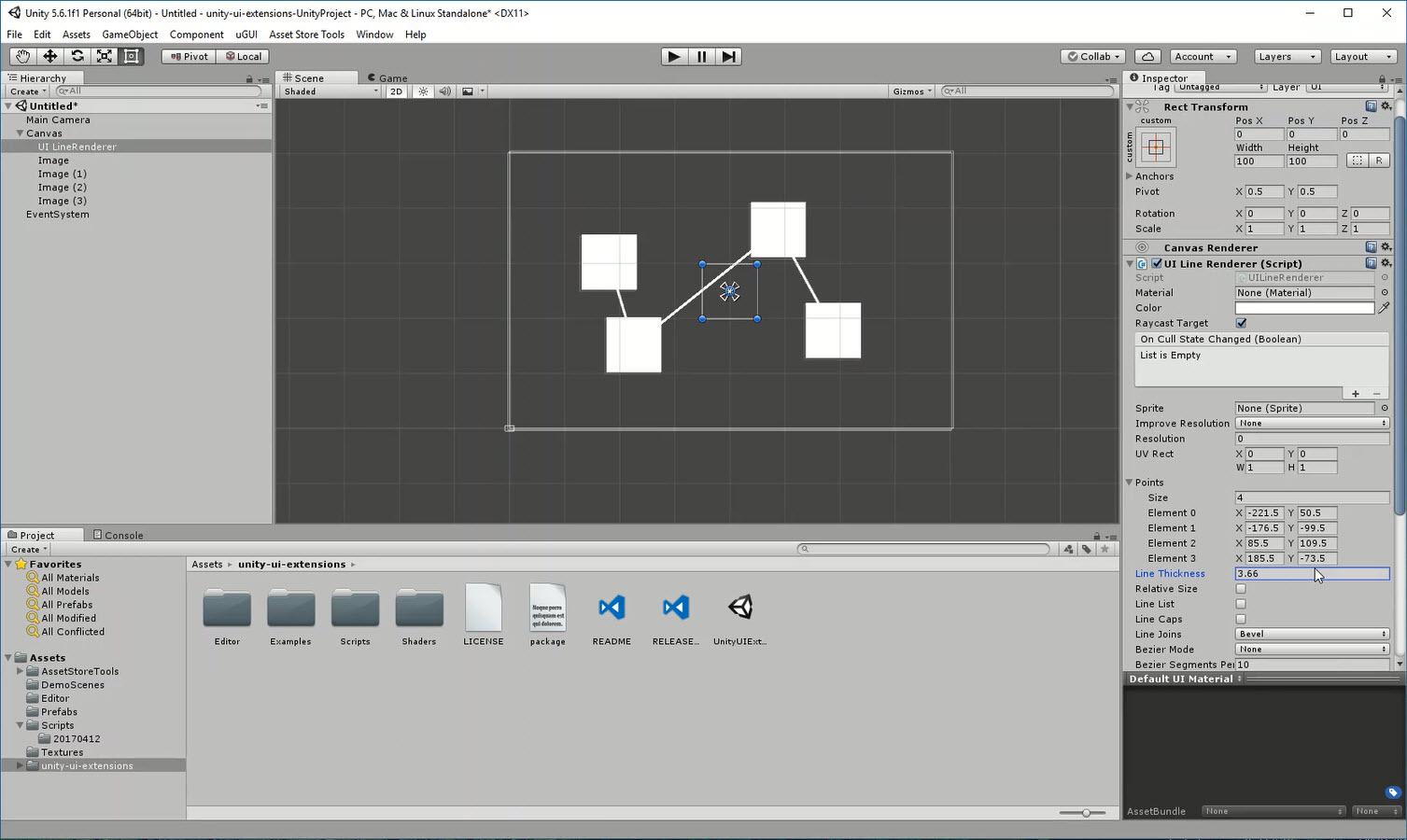Open the Color swatch picker
This screenshot has height=840, width=1407.
(x=1304, y=308)
